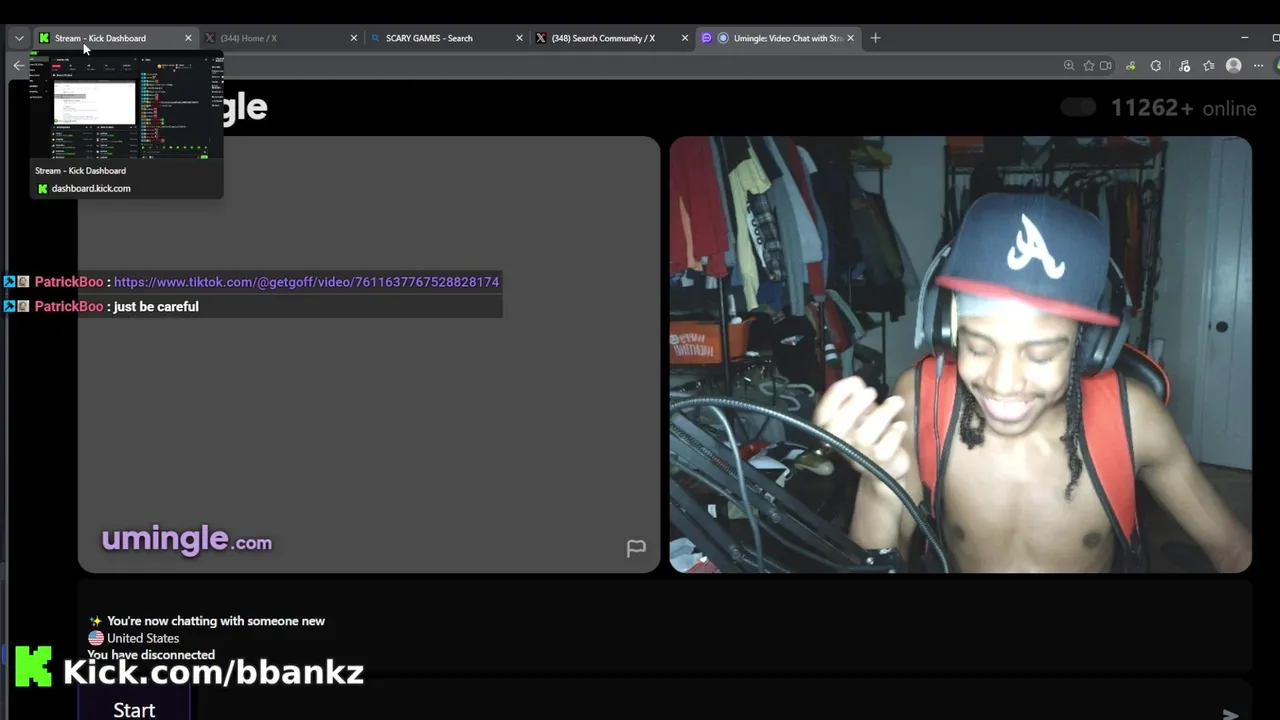1280x720 pixels.
Task: Click your own webcam video panel
Action: (x=960, y=354)
